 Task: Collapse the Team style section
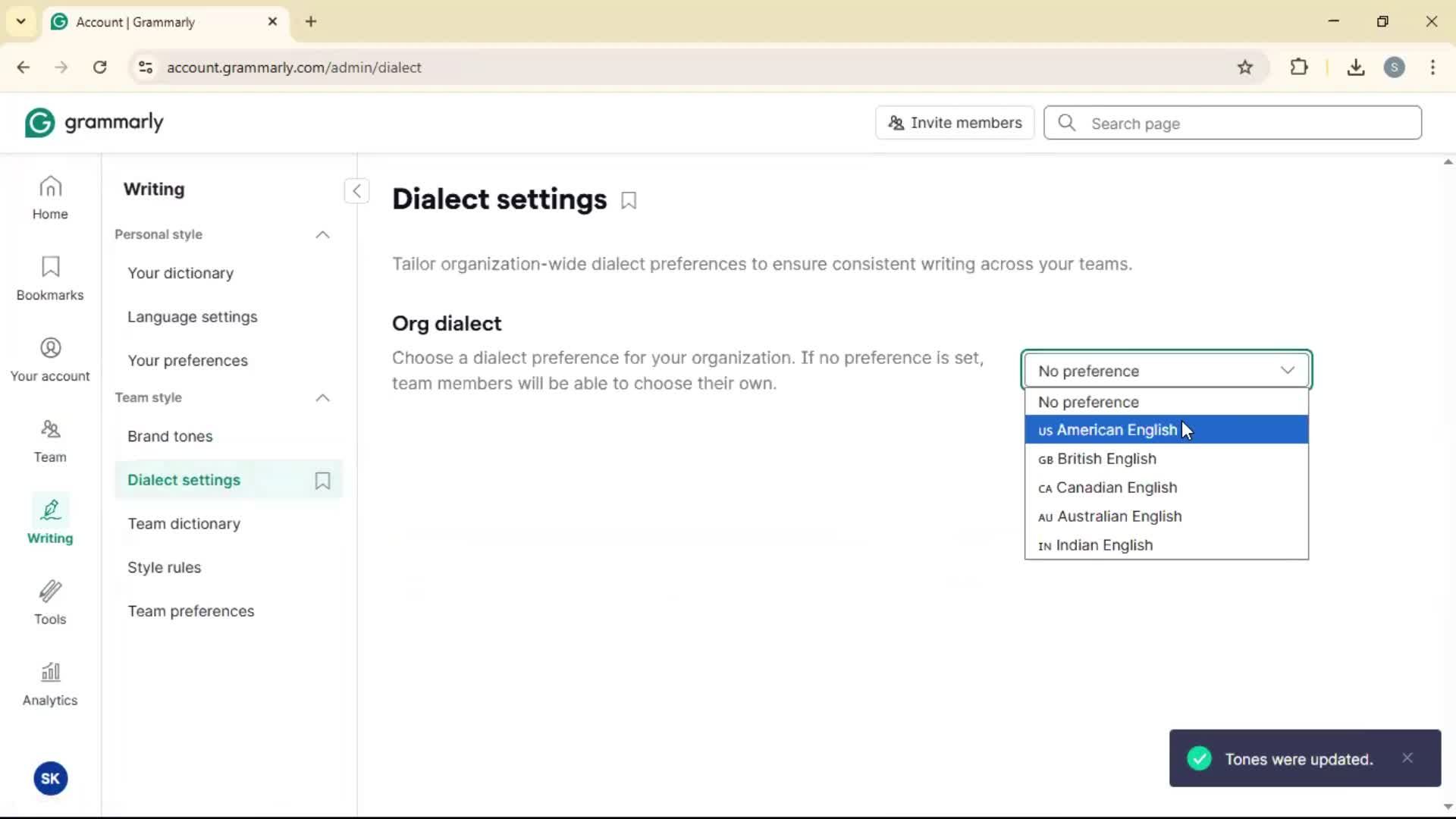322,398
